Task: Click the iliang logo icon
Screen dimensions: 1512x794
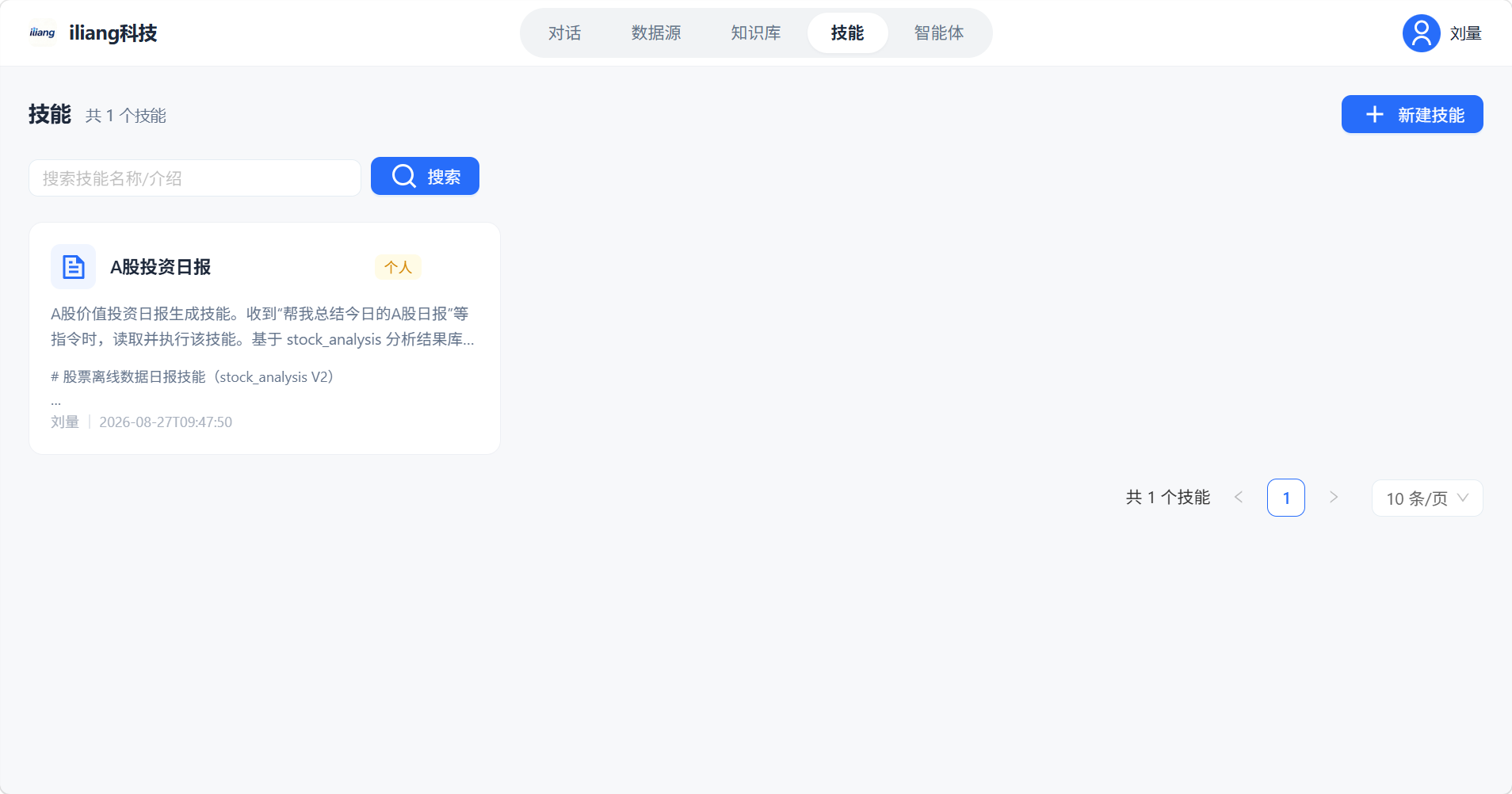Action: 42,32
